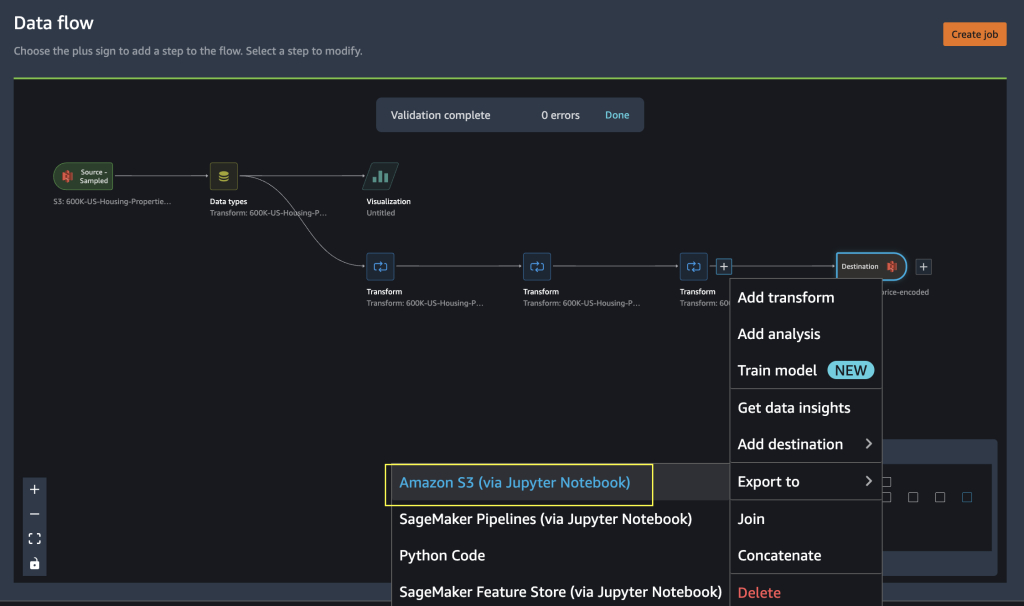Viewport: 1024px width, 606px height.
Task: Click the 'Validation complete' status text
Action: [440, 115]
